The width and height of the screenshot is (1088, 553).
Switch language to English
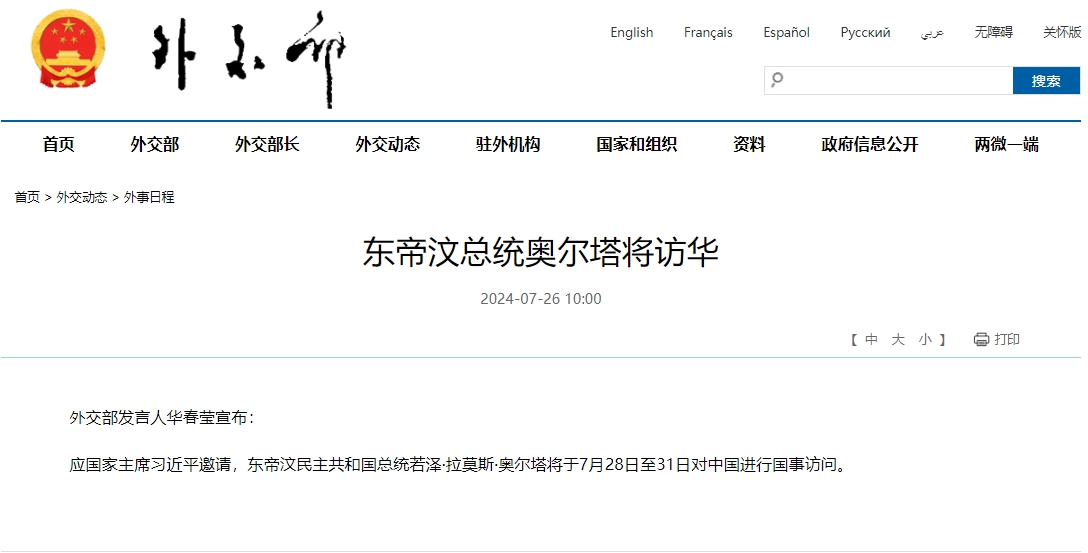pyautogui.click(x=631, y=32)
